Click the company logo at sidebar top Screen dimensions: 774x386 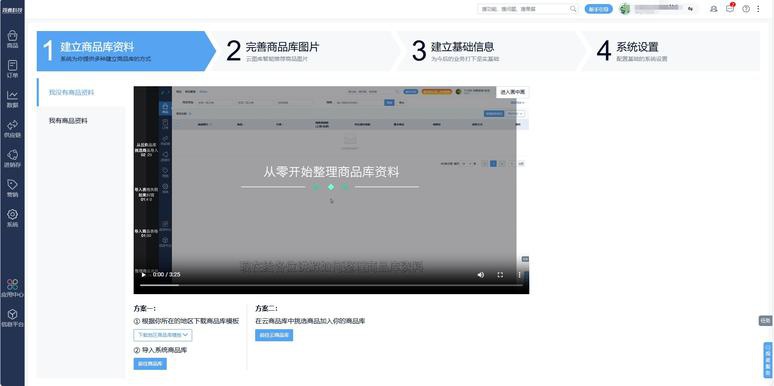[12, 10]
